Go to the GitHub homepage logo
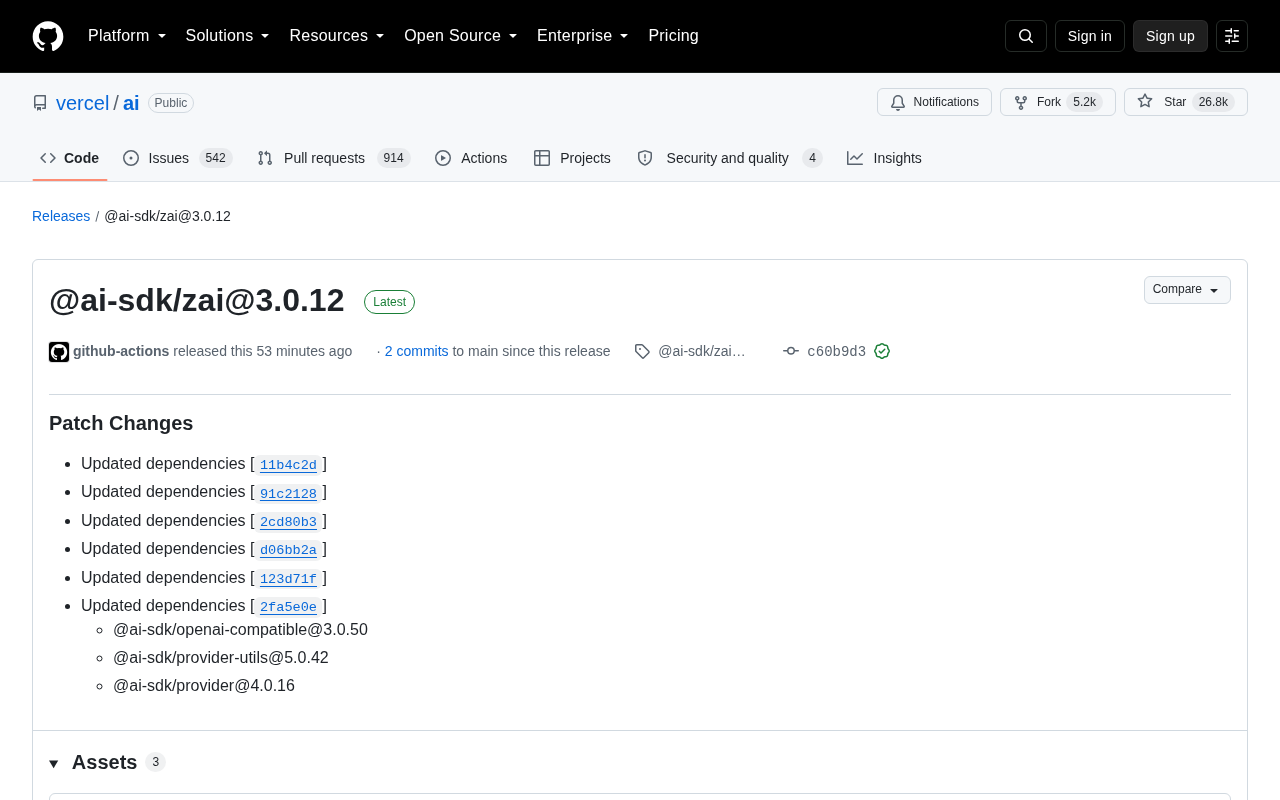Viewport: 1280px width, 800px height. point(48,36)
